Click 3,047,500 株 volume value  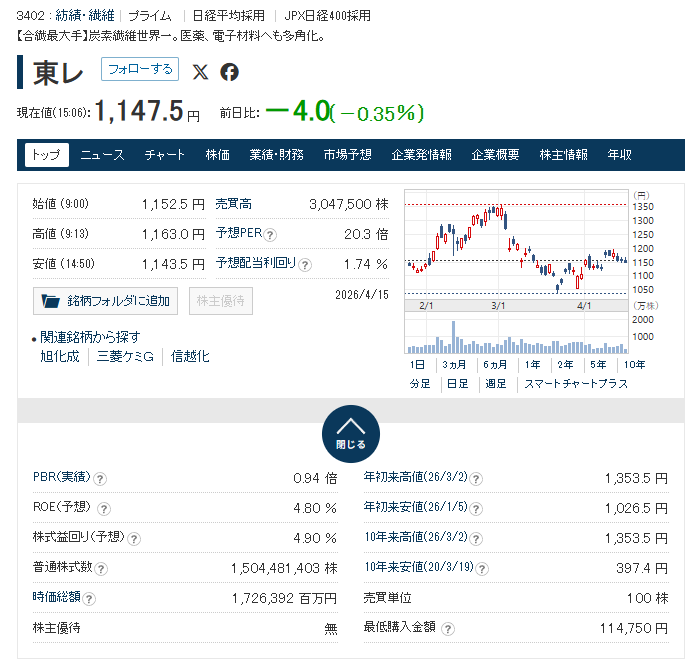click(x=349, y=204)
